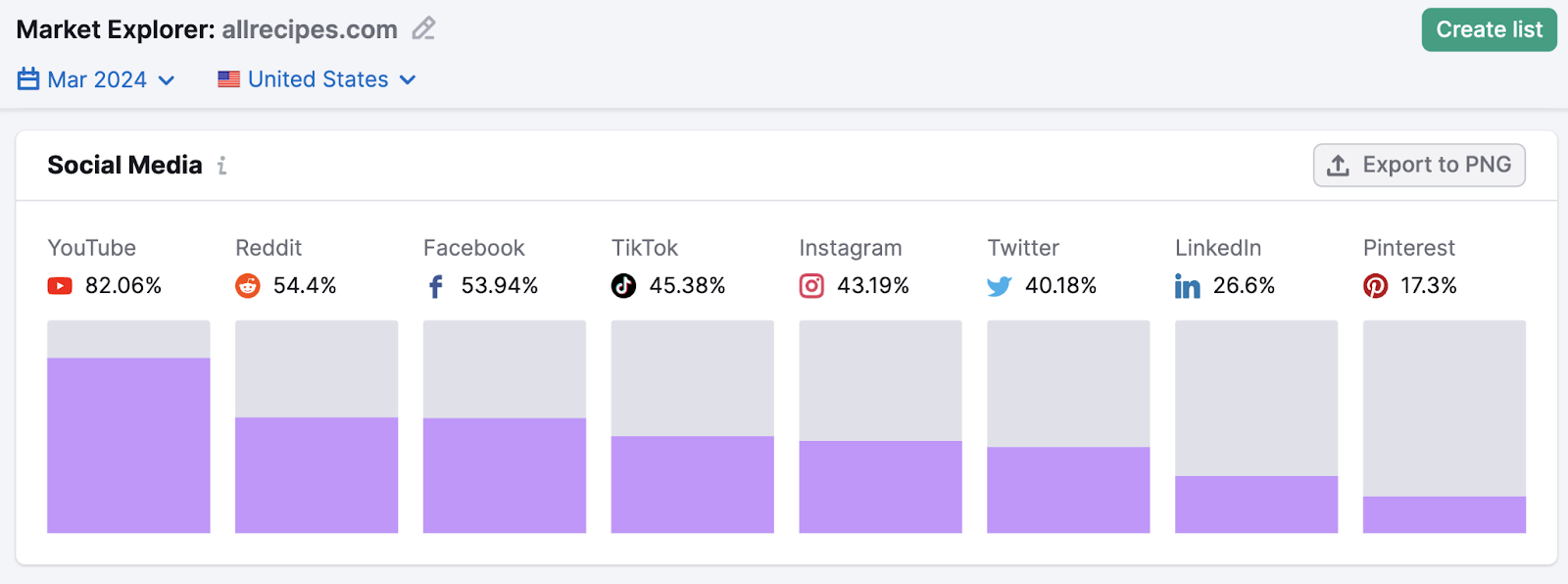Click the calendar icon beside Mar 2024

26,79
